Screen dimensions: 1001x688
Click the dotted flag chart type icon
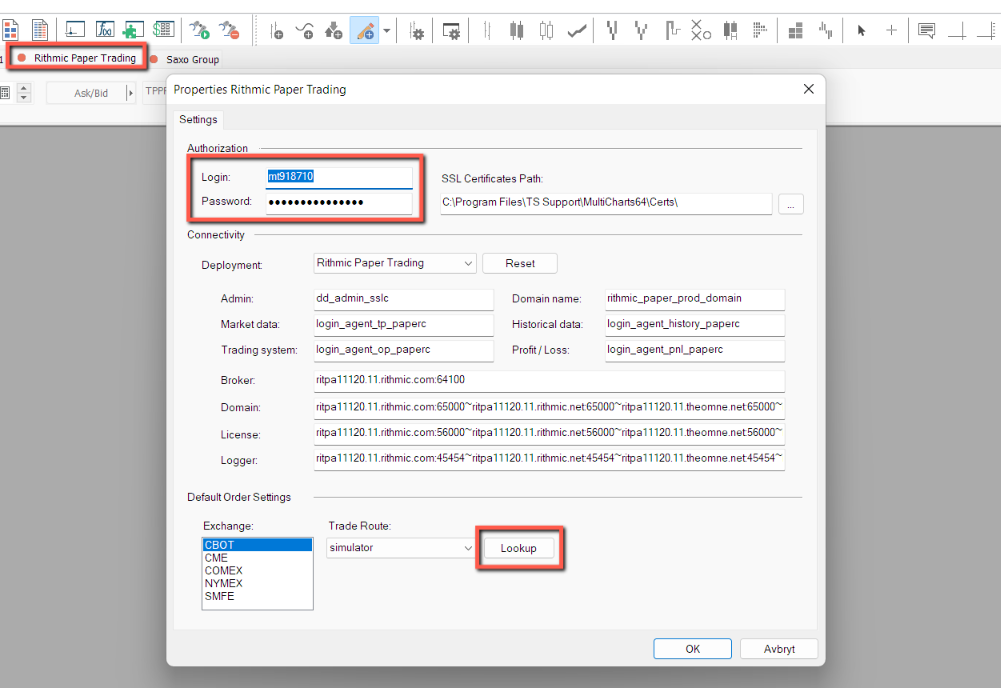click(760, 30)
